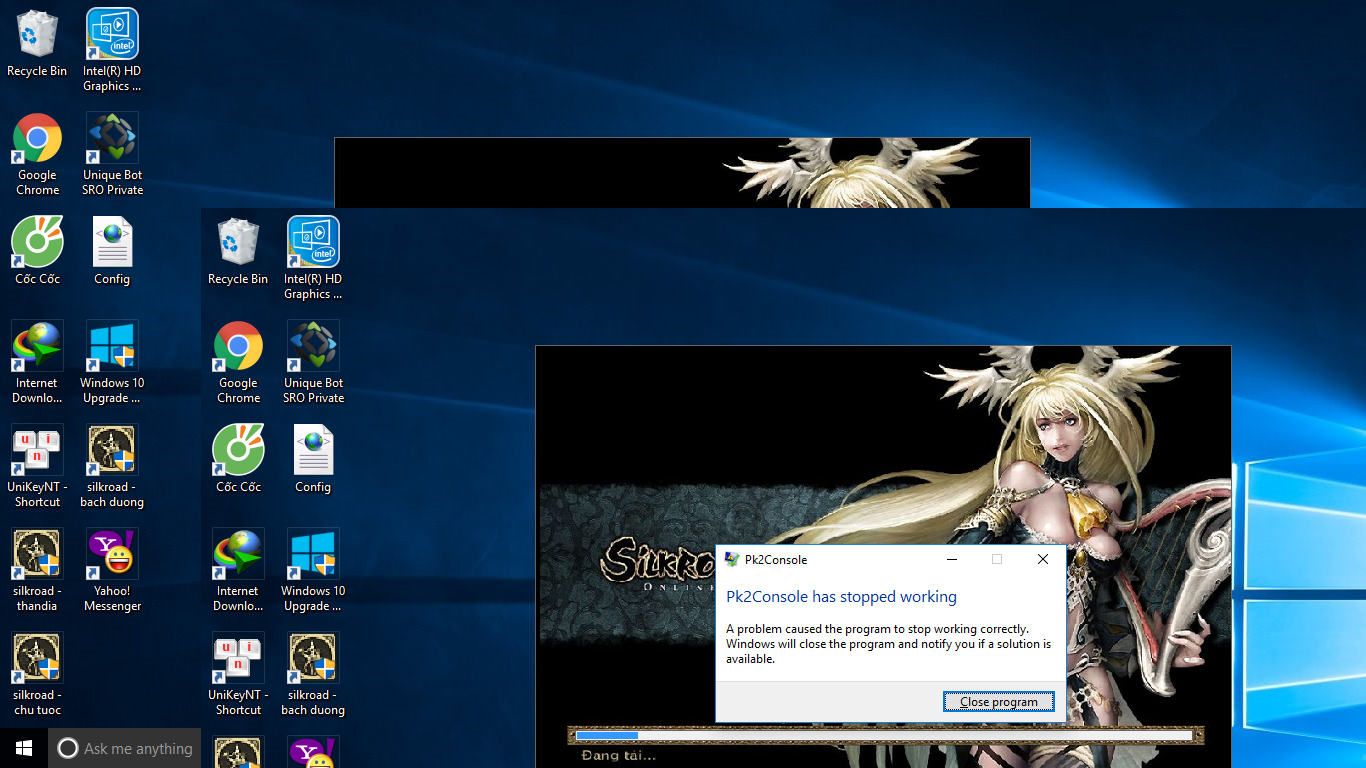Image resolution: width=1366 pixels, height=768 pixels.
Task: Click the Ask me anything search box
Action: [x=125, y=748]
